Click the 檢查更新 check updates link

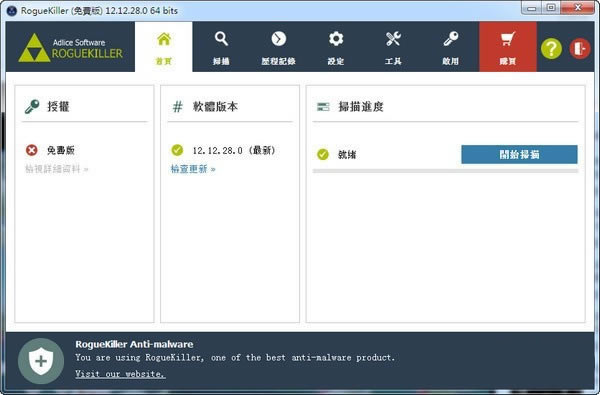(193, 169)
